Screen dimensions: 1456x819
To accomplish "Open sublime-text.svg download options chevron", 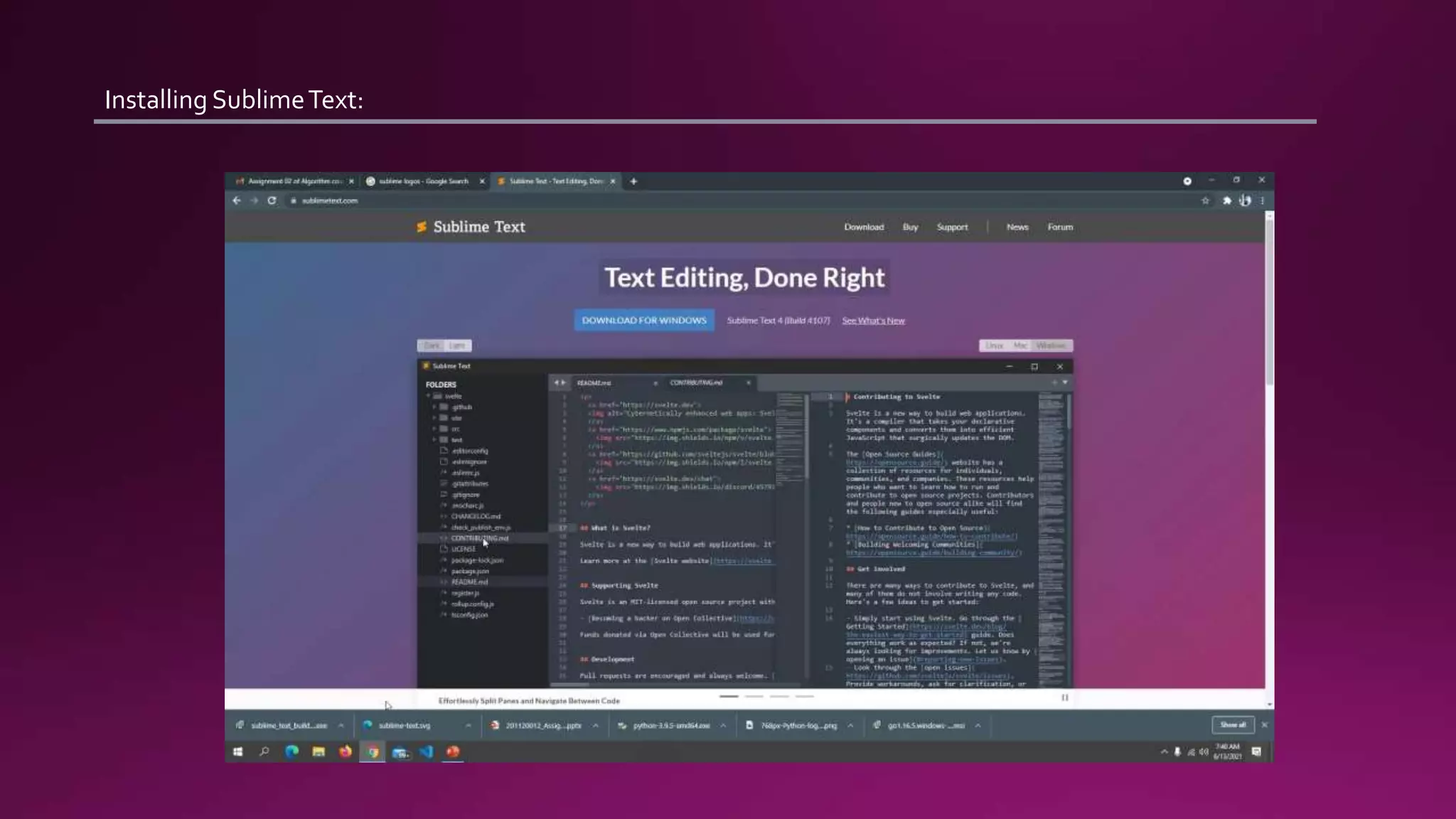I will pos(469,725).
